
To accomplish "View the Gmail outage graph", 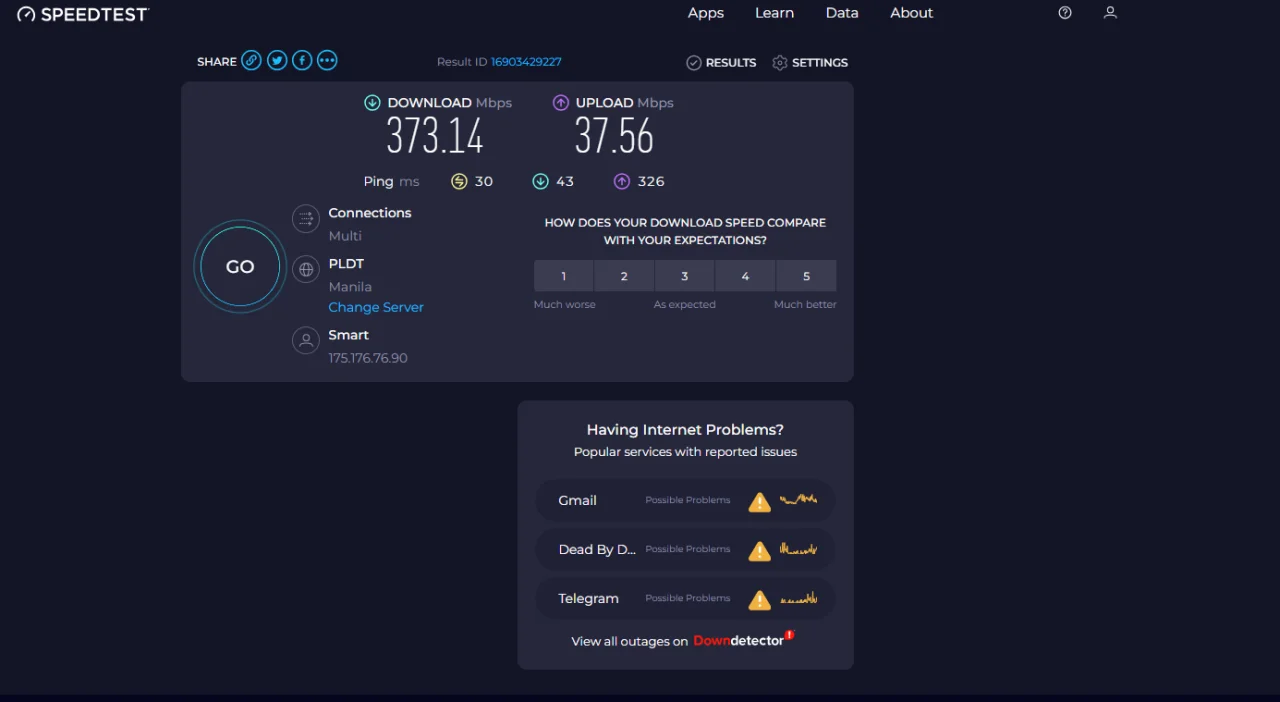I will 799,499.
